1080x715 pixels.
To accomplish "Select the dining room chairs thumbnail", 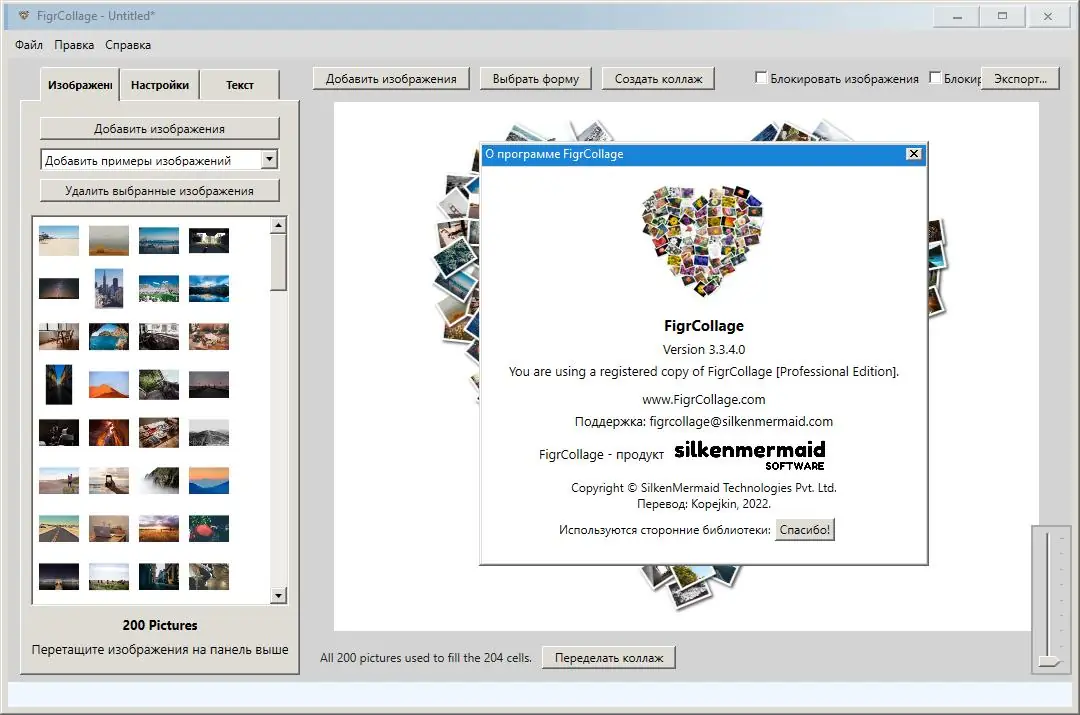I will pos(59,336).
